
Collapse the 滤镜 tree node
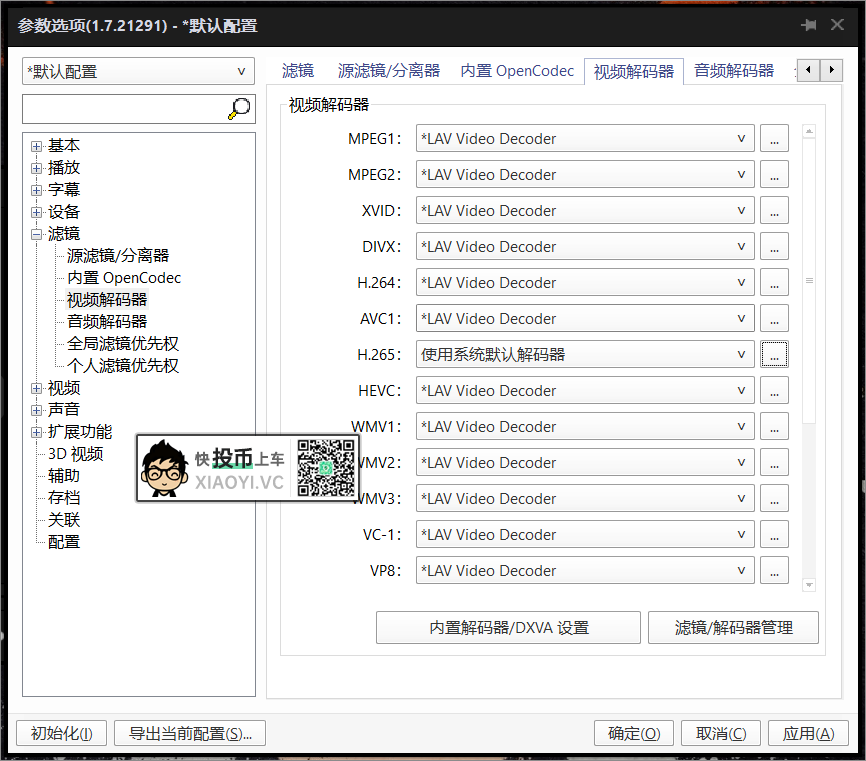35,233
